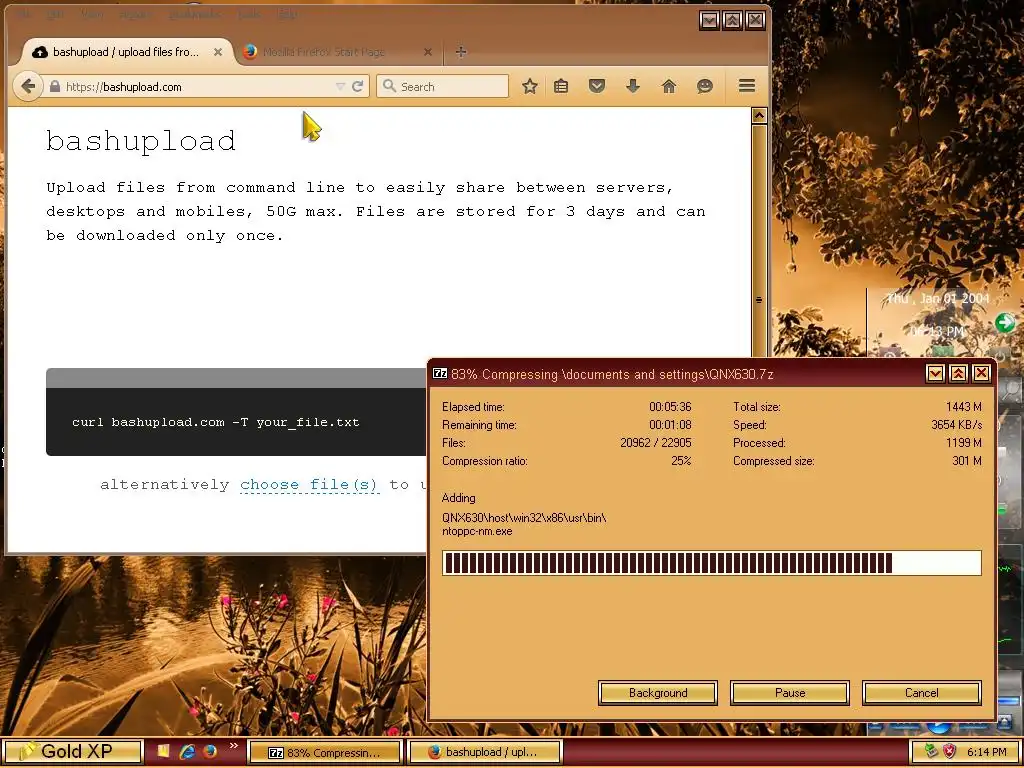Click the Compressed size value 301 M

pos(967,461)
